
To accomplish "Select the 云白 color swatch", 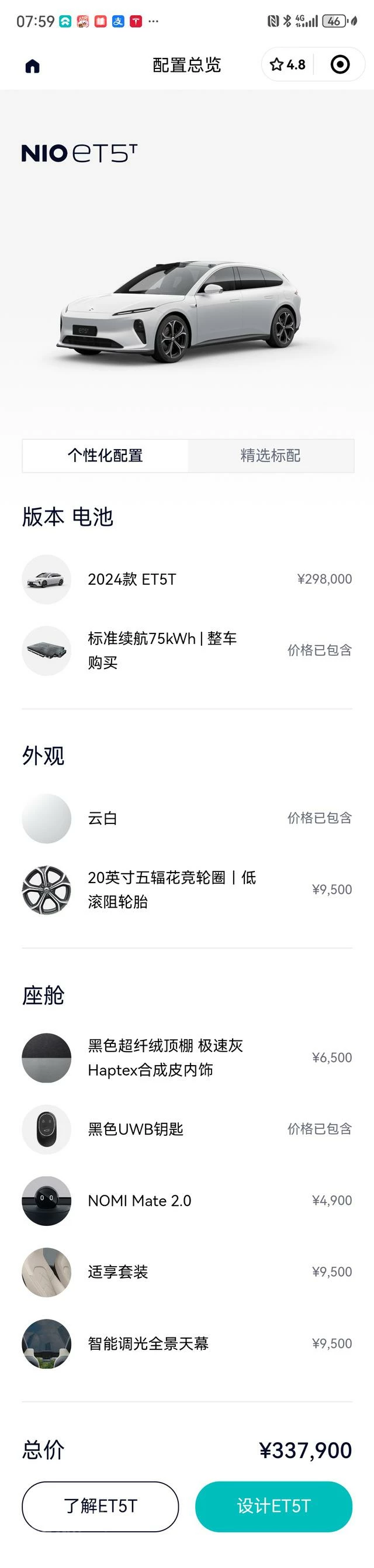I will point(47,818).
